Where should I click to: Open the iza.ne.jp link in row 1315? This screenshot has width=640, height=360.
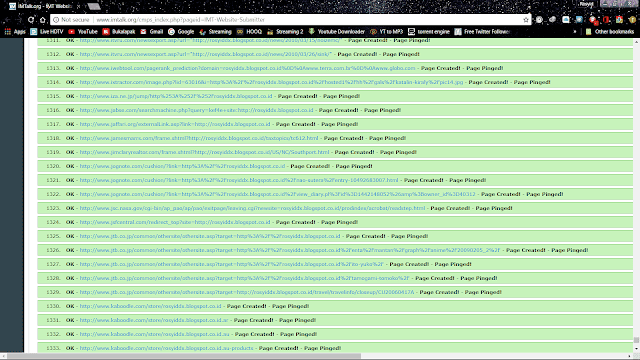176,96
